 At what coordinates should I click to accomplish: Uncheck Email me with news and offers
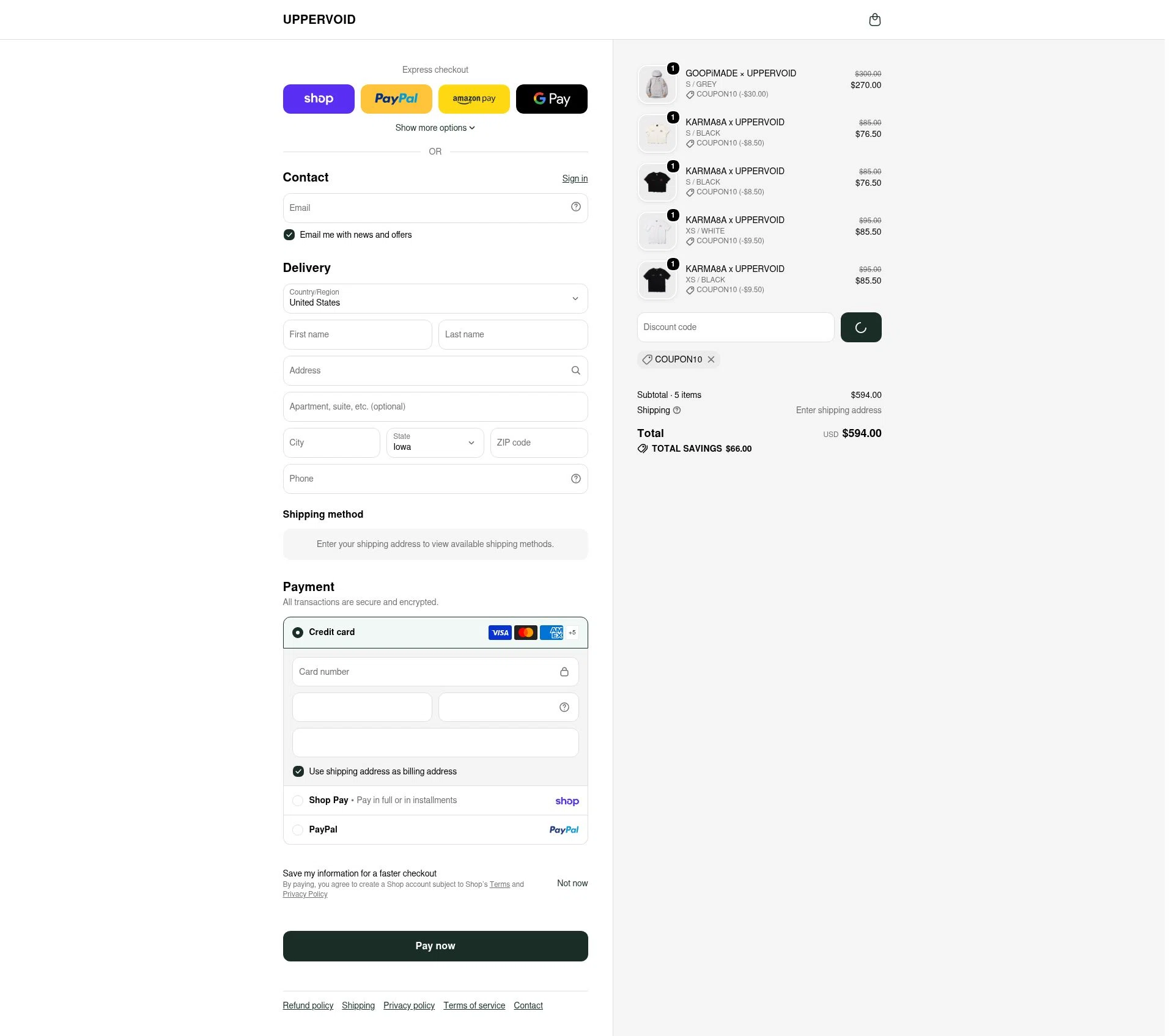(289, 235)
